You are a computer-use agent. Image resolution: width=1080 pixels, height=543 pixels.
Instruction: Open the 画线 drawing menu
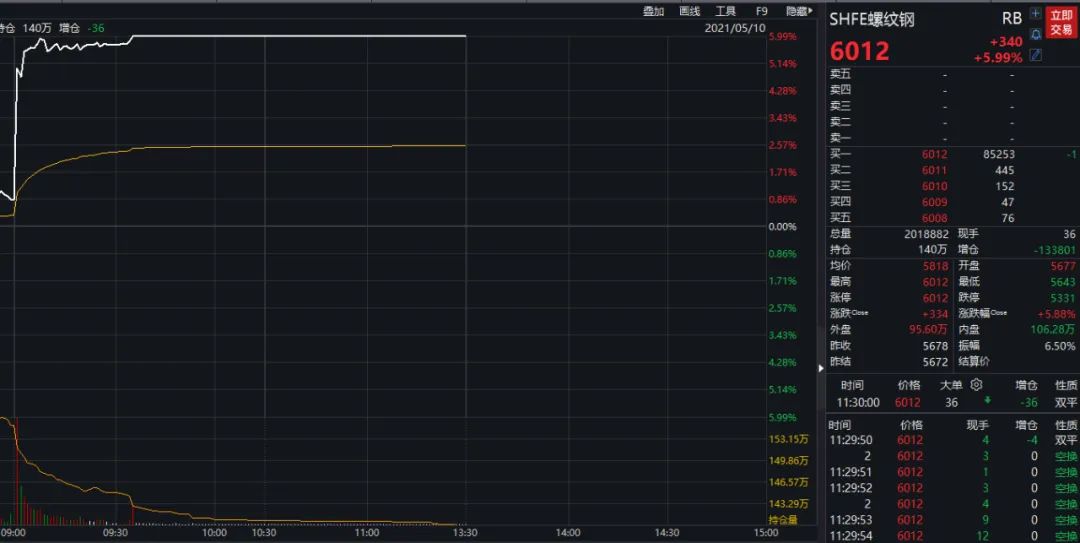coord(690,11)
